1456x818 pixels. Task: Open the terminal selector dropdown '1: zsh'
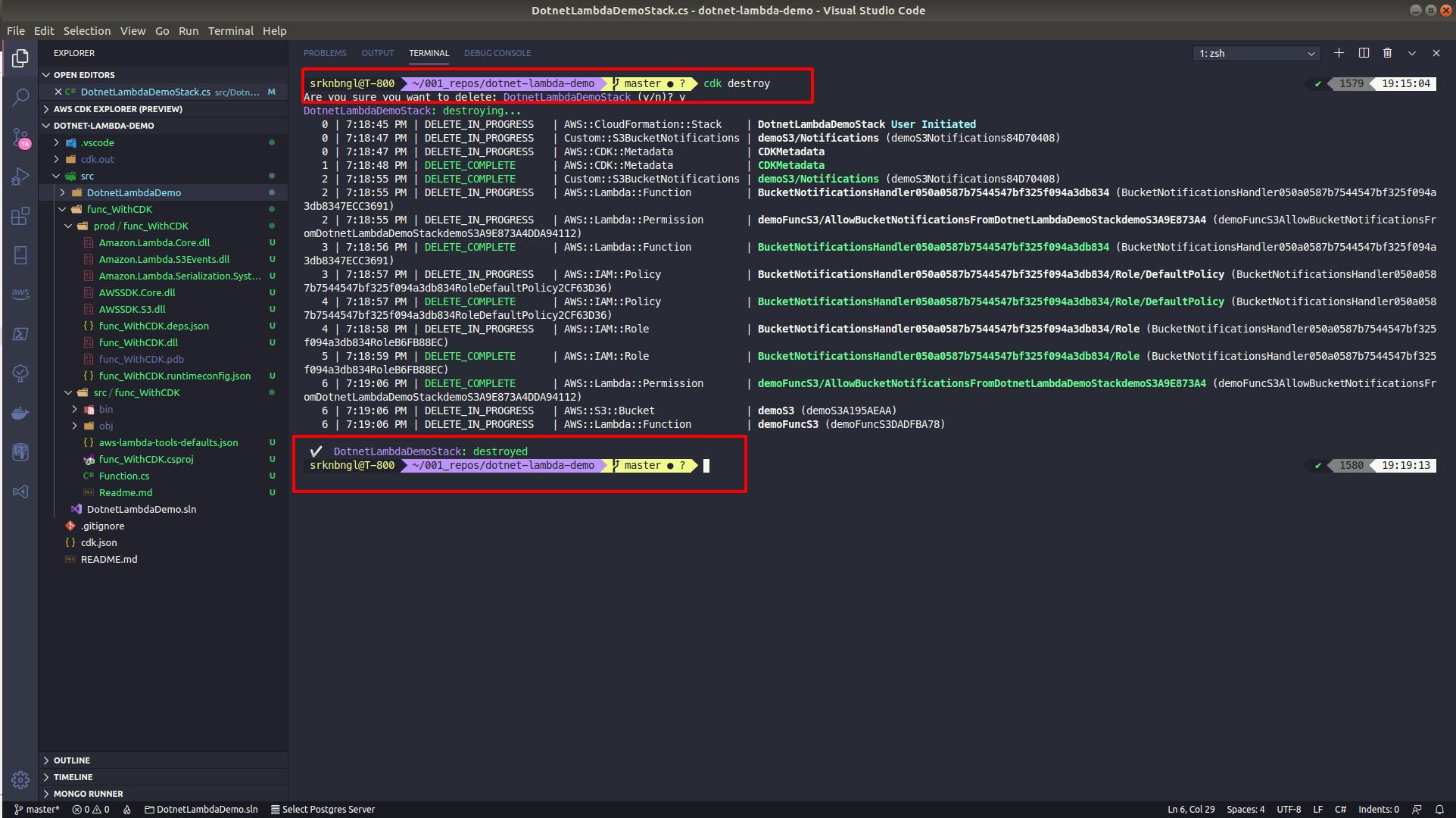click(1256, 53)
